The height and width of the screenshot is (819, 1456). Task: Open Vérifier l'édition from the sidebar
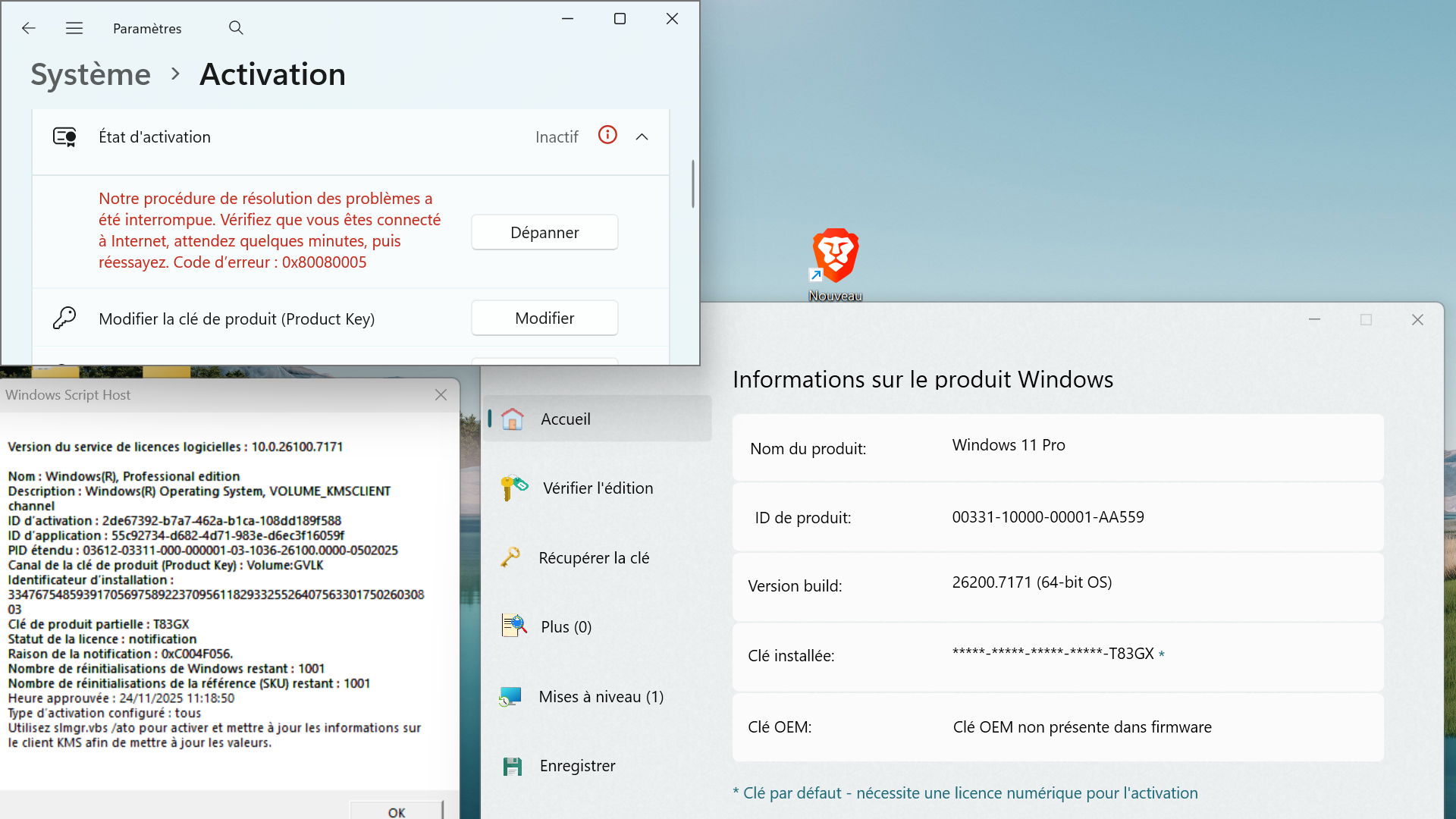(x=598, y=488)
